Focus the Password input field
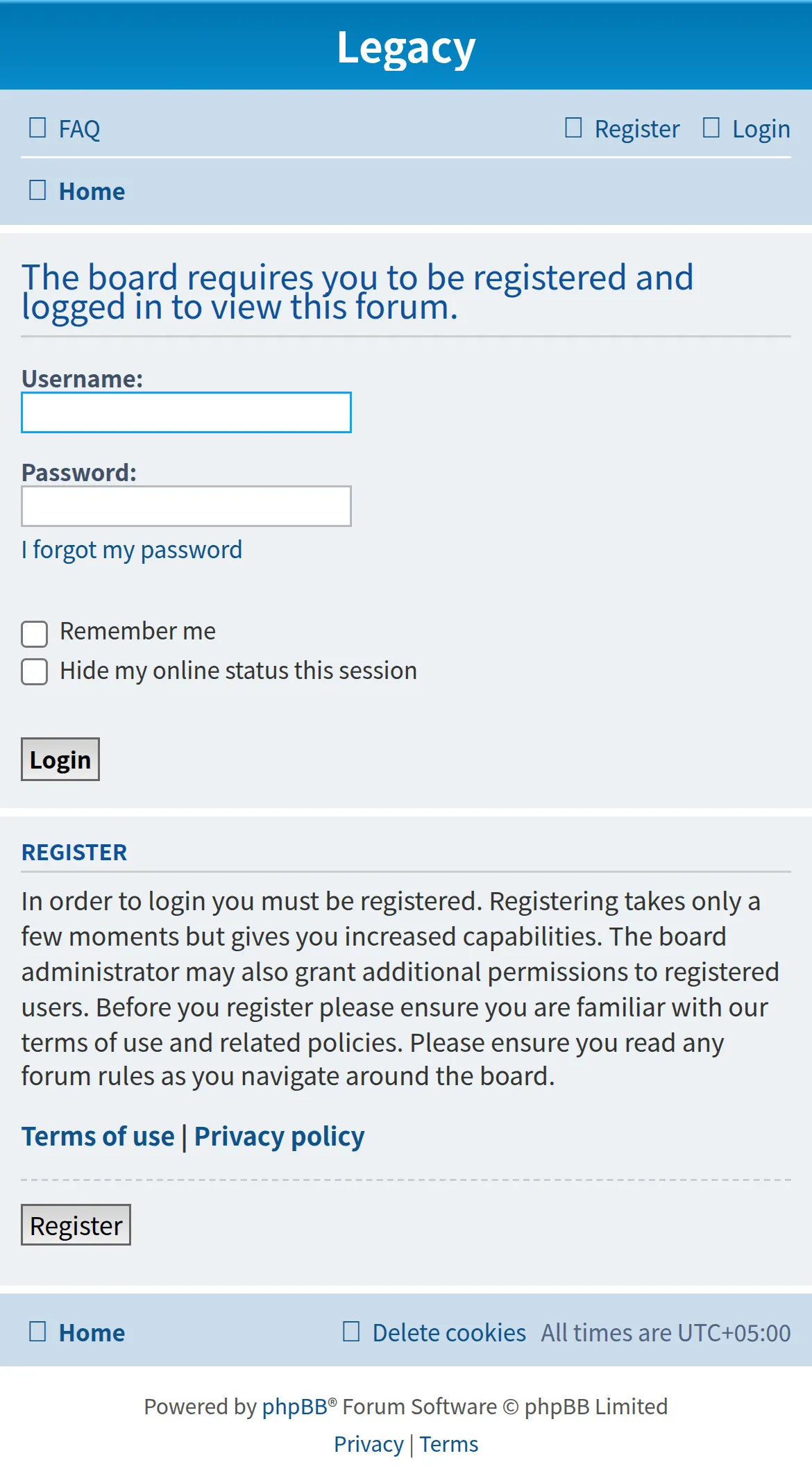Screen dimensions: 812x1483 coord(186,506)
